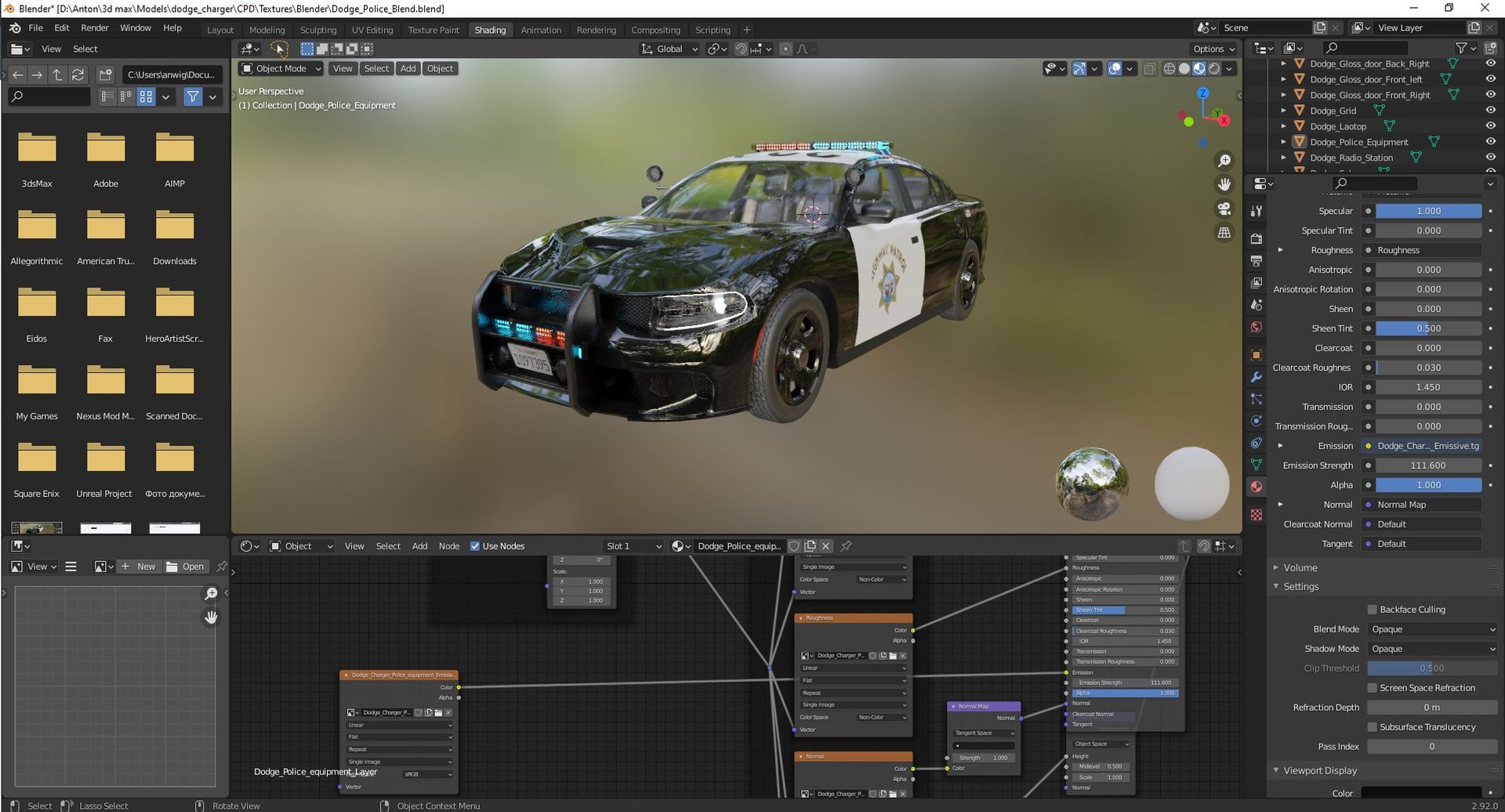This screenshot has height=812, width=1505.
Task: Click the New image button
Action: pyautogui.click(x=138, y=567)
